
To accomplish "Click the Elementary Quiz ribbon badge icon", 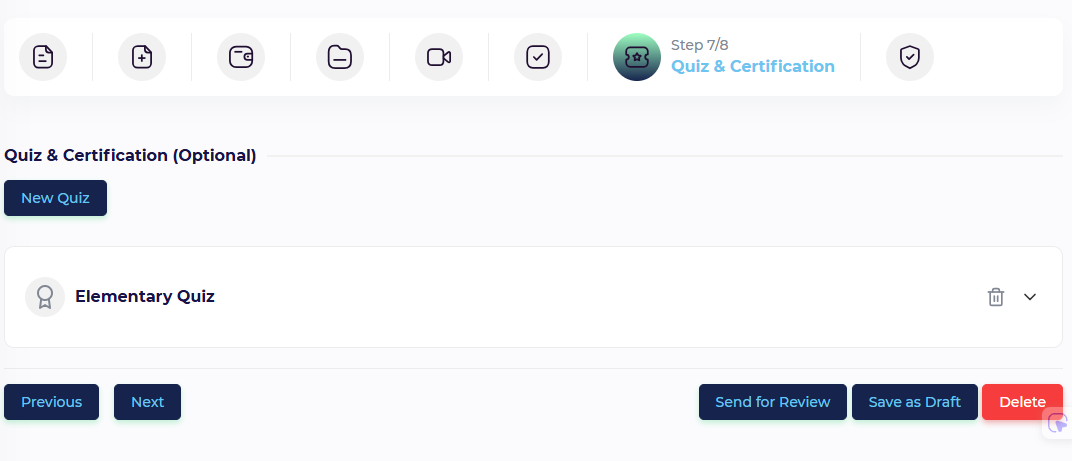I will pyautogui.click(x=45, y=297).
